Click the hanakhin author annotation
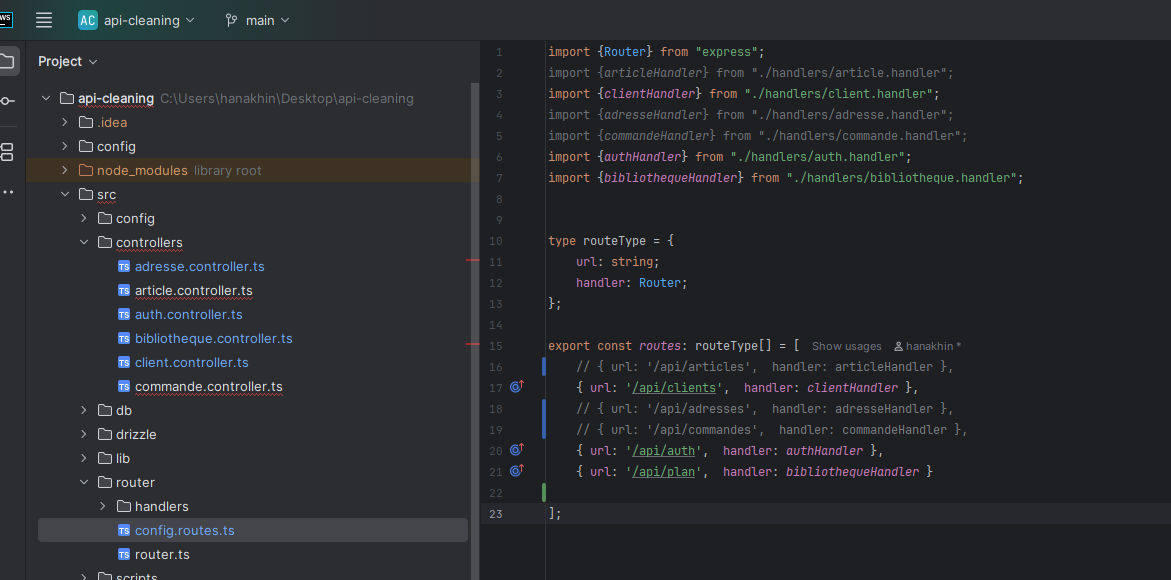The image size is (1171, 580). pos(928,346)
